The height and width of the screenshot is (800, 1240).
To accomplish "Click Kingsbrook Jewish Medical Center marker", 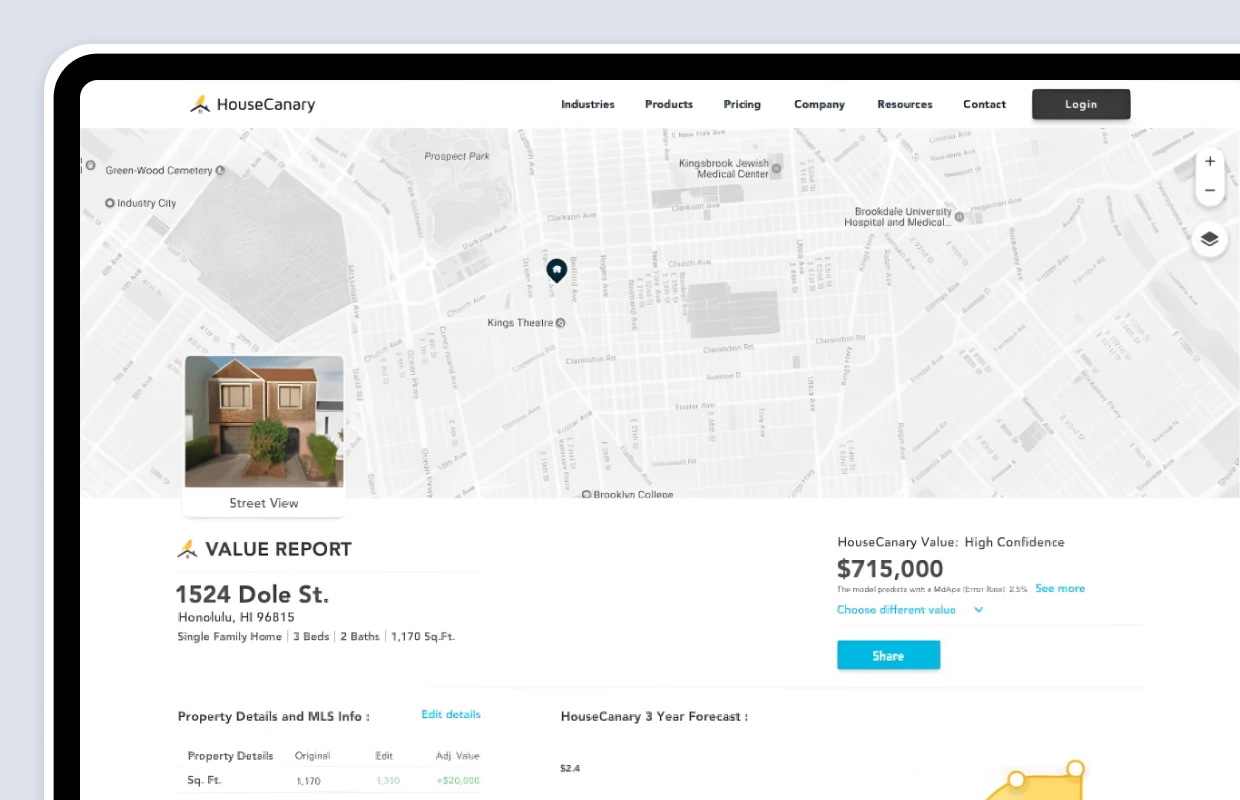I will click(x=777, y=168).
